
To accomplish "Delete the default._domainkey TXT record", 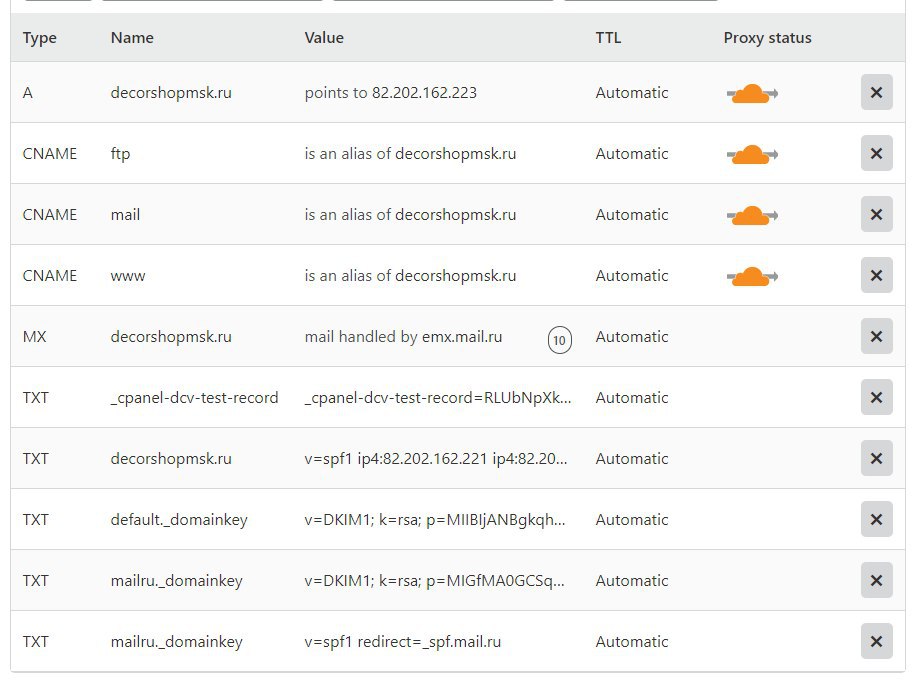I will 876,520.
